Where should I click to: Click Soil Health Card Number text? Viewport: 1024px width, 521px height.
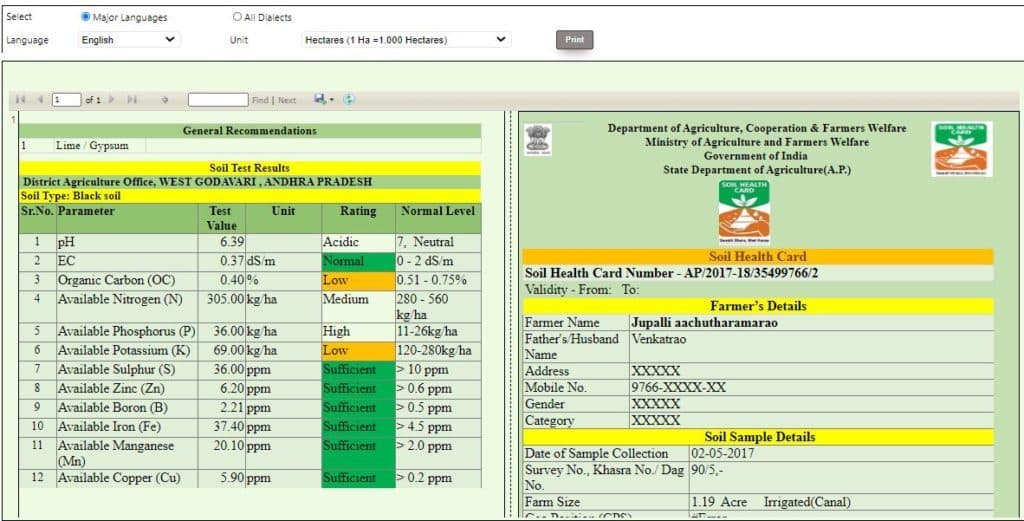(x=671, y=273)
